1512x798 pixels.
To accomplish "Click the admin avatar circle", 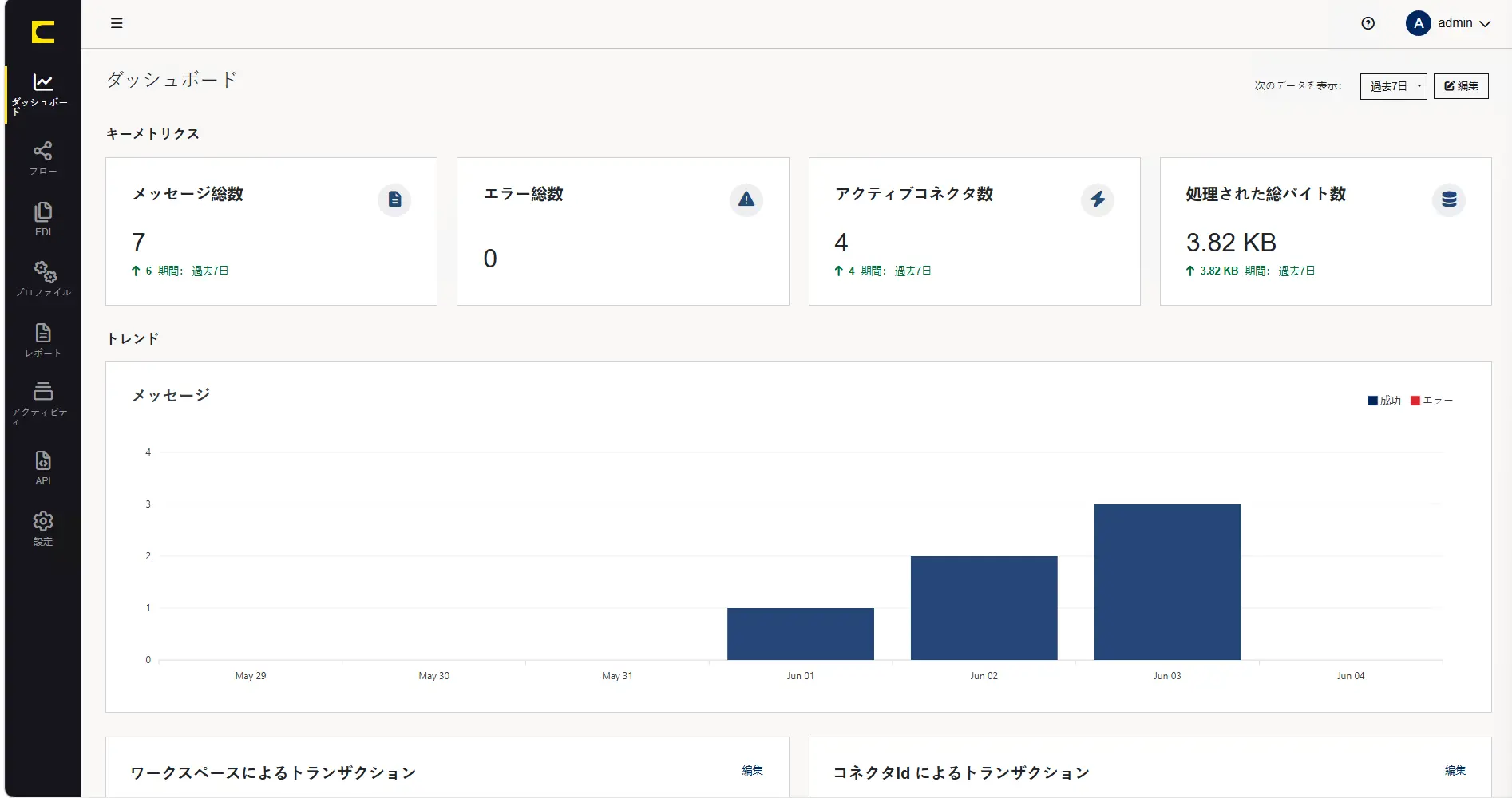I will pos(1419,23).
